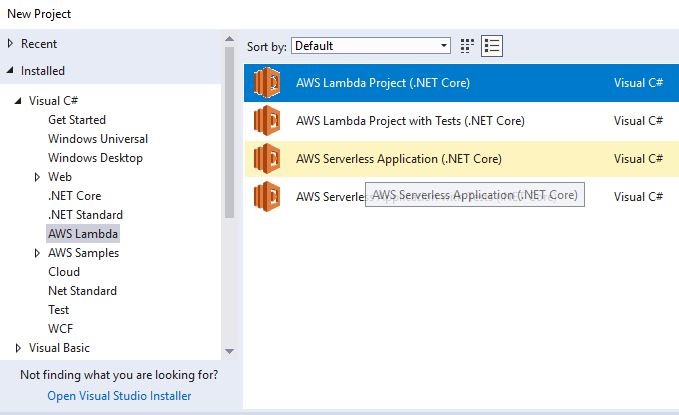Select .NET Standard category
The height and width of the screenshot is (415, 679).
[85, 215]
